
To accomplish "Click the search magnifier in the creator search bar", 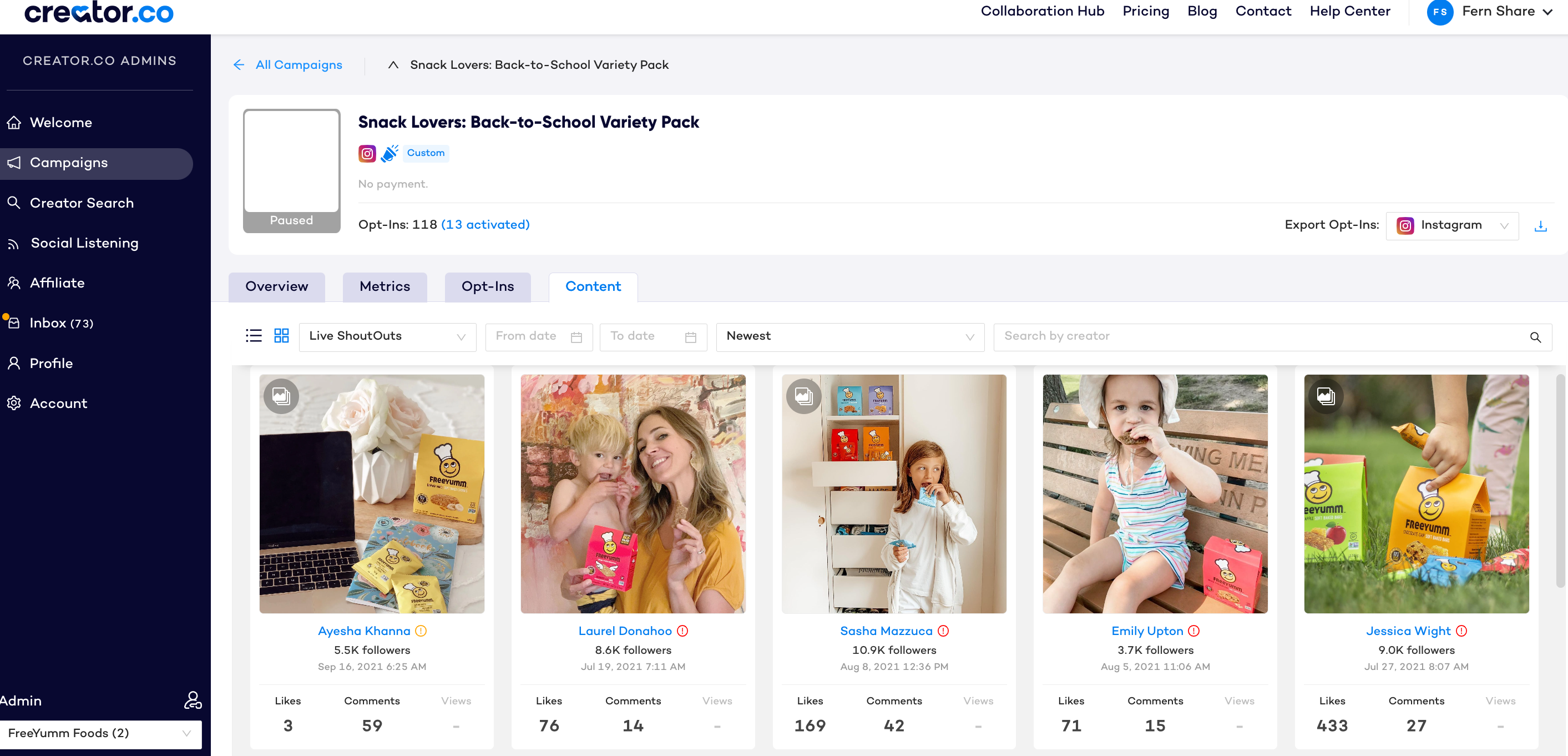I will [1536, 337].
